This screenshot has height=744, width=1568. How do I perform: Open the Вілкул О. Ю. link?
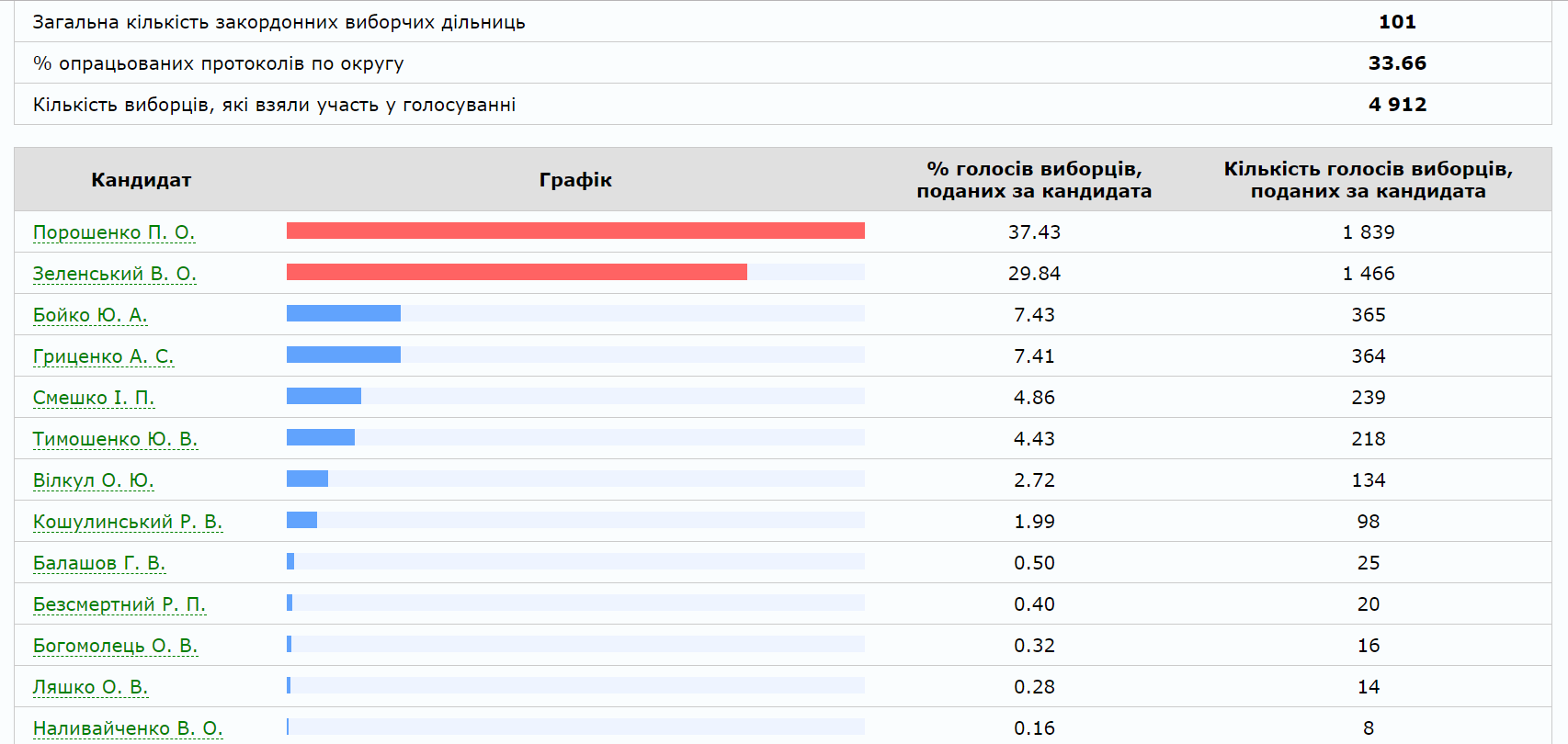93,480
